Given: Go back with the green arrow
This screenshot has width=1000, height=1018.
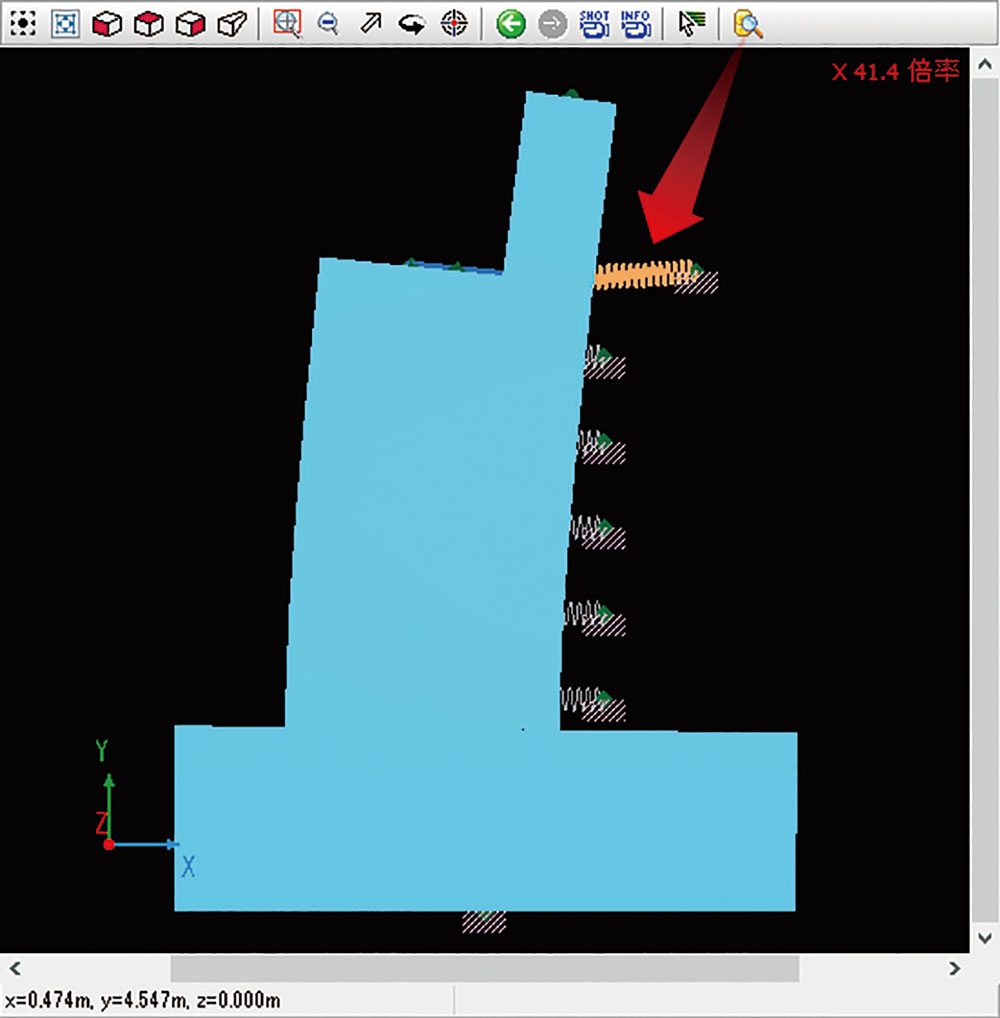Looking at the screenshot, I should click(x=511, y=24).
